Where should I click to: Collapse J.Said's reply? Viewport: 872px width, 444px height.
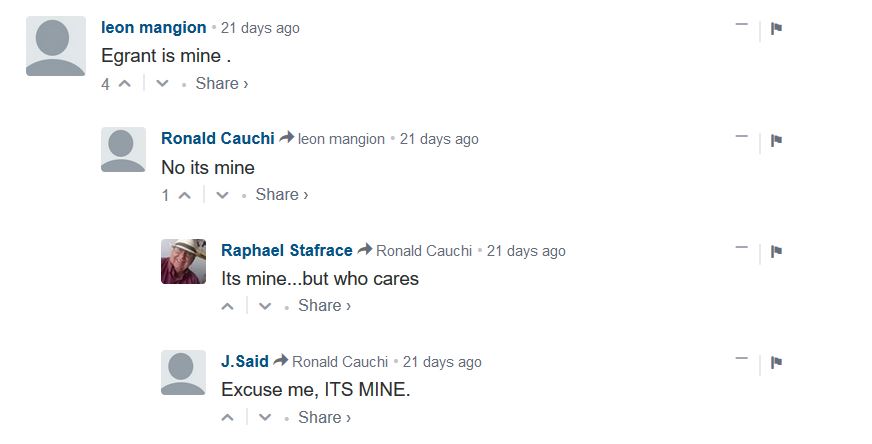click(x=741, y=358)
